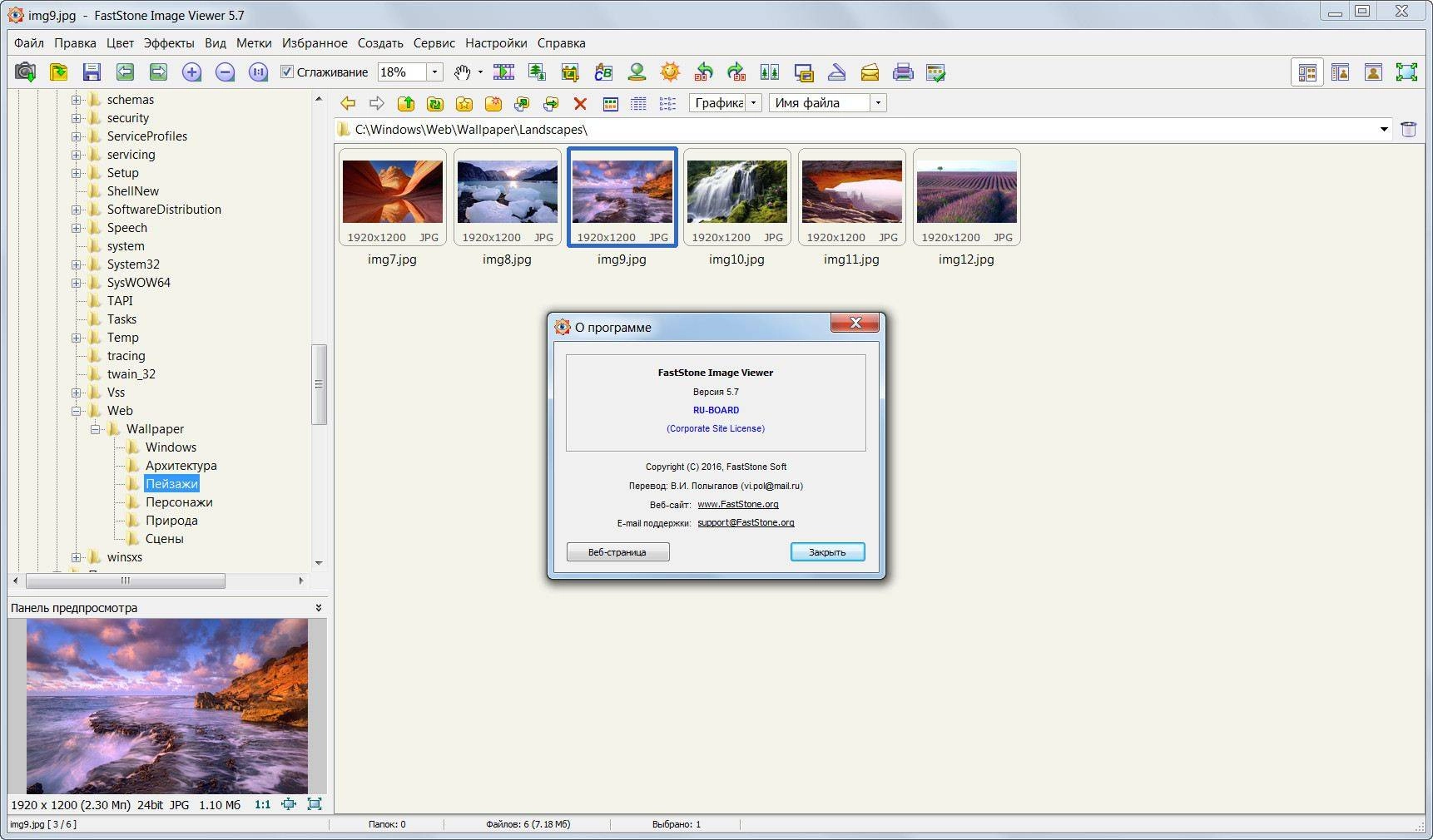Click the favorites star folder icon
The height and width of the screenshot is (840, 1433).
(x=464, y=103)
